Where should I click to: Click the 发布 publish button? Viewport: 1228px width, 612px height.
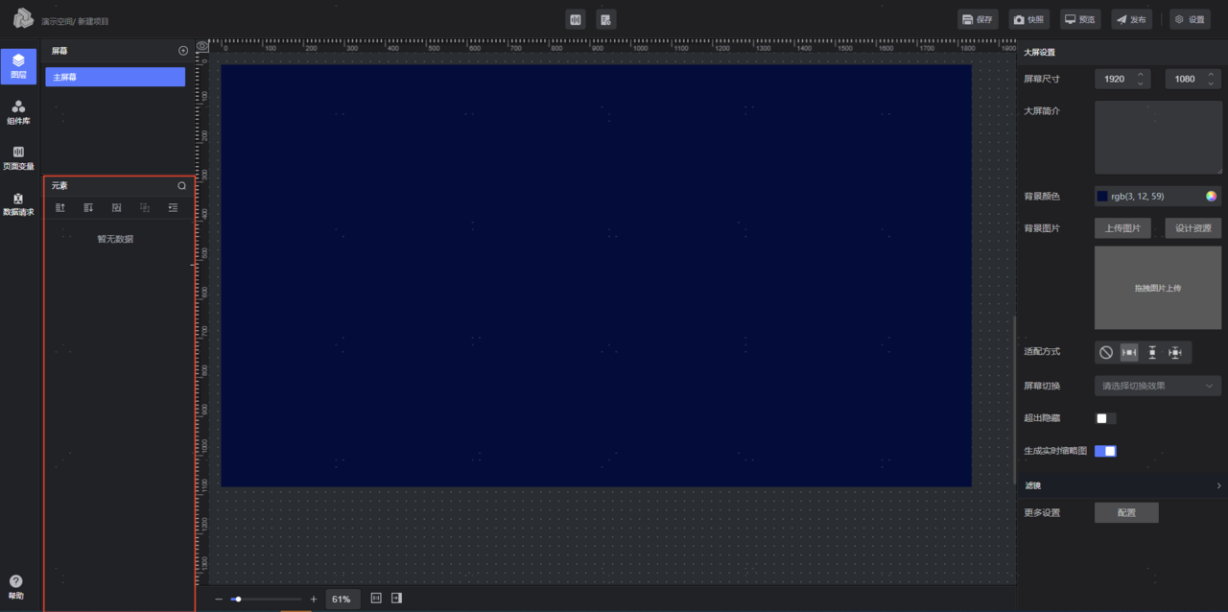click(x=1131, y=19)
